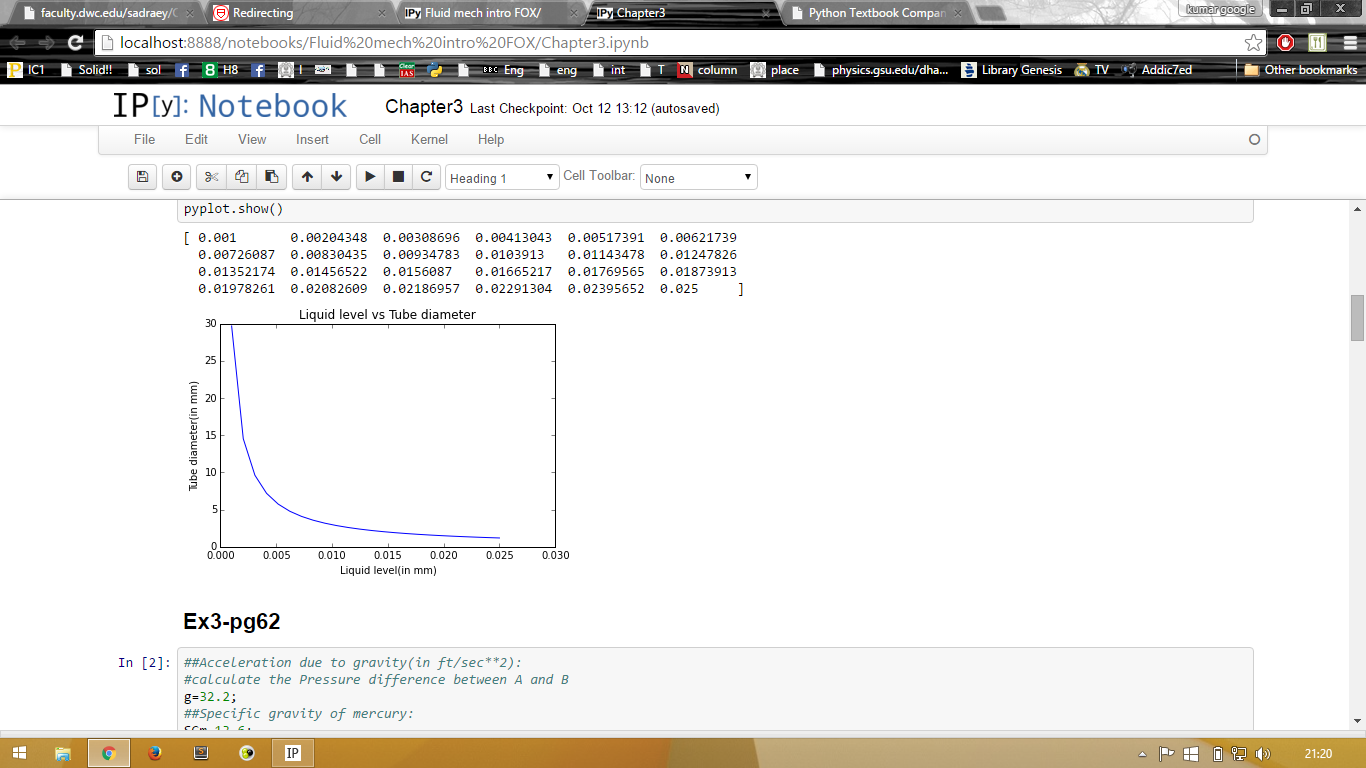This screenshot has width=1366, height=768.
Task: Open Firefox from the Windows taskbar
Action: point(154,753)
